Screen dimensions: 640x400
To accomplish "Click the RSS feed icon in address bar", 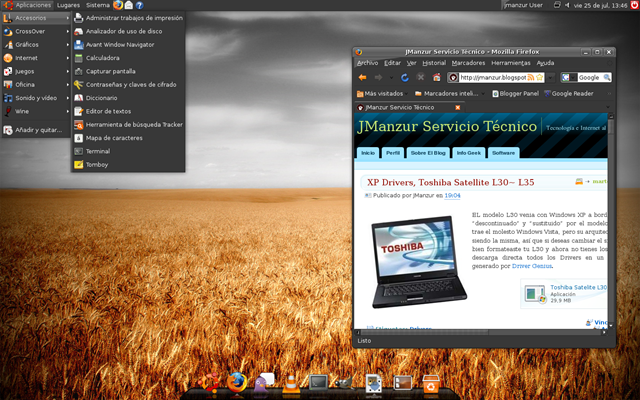I will click(x=531, y=78).
